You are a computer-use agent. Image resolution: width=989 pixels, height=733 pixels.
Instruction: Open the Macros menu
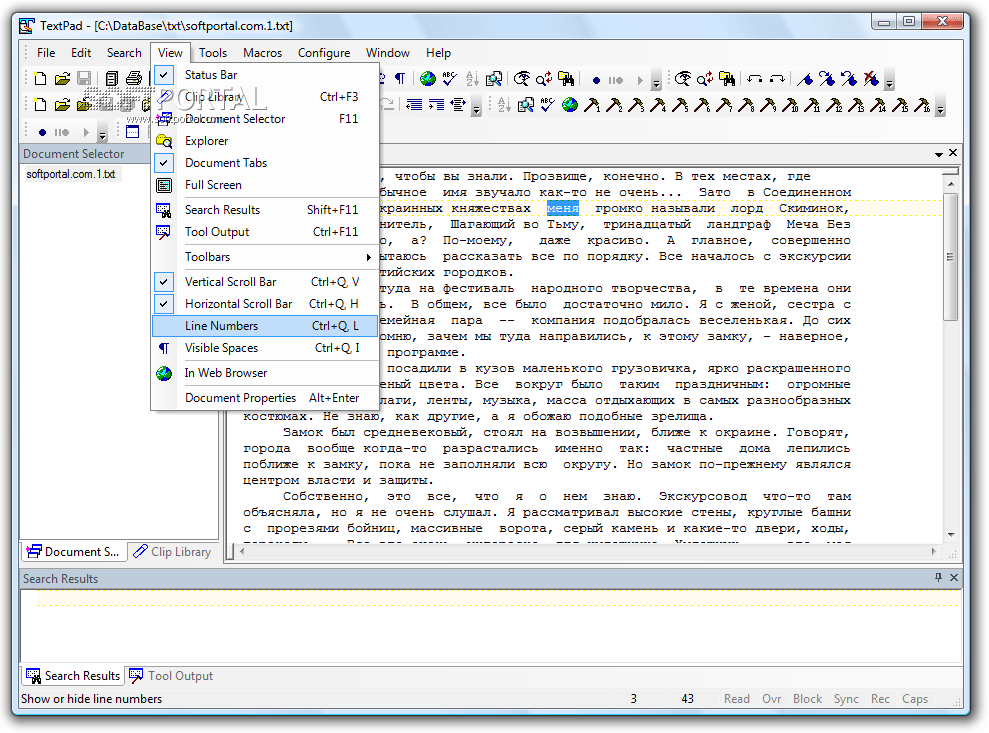coord(262,53)
